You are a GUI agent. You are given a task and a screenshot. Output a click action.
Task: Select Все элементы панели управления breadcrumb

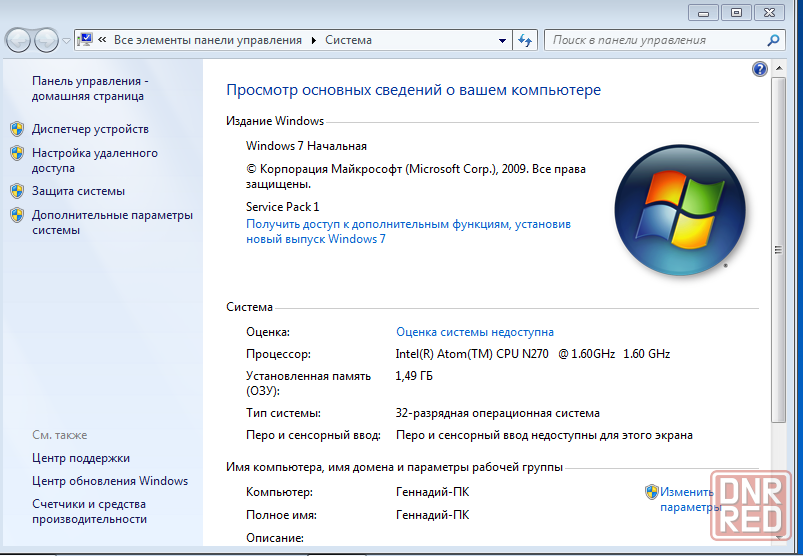click(207, 40)
